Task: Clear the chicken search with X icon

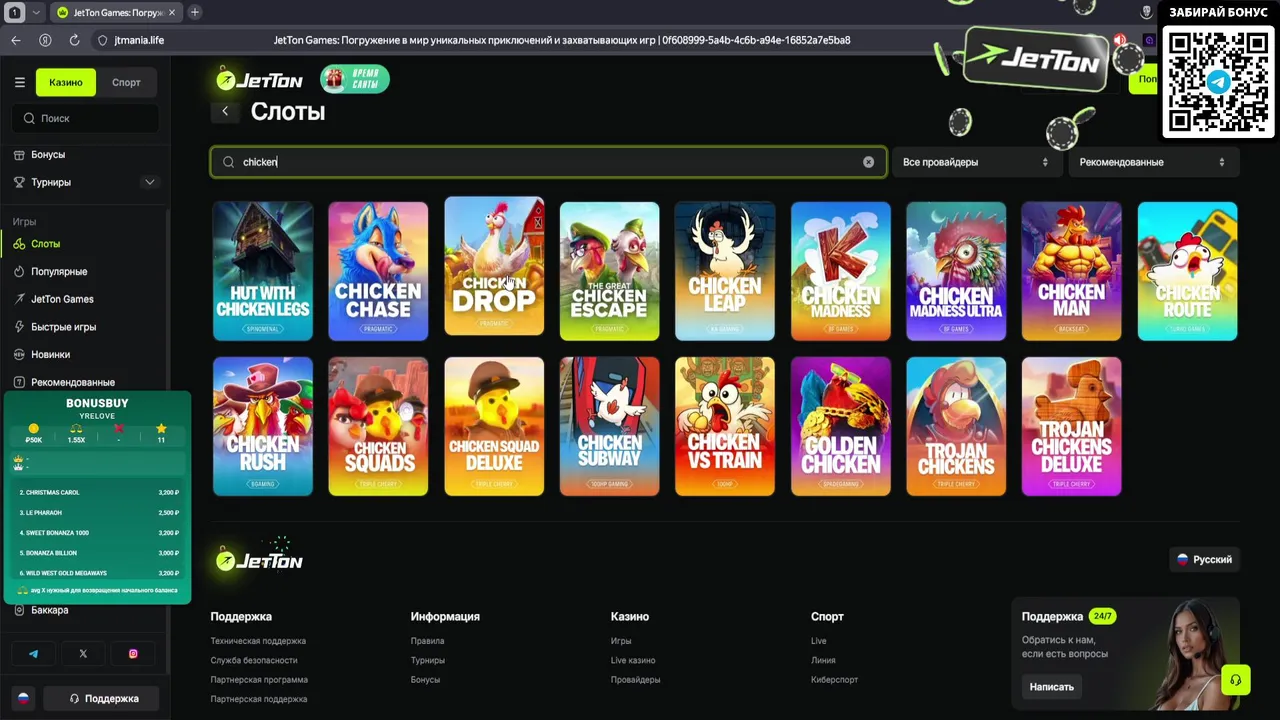Action: [x=868, y=162]
